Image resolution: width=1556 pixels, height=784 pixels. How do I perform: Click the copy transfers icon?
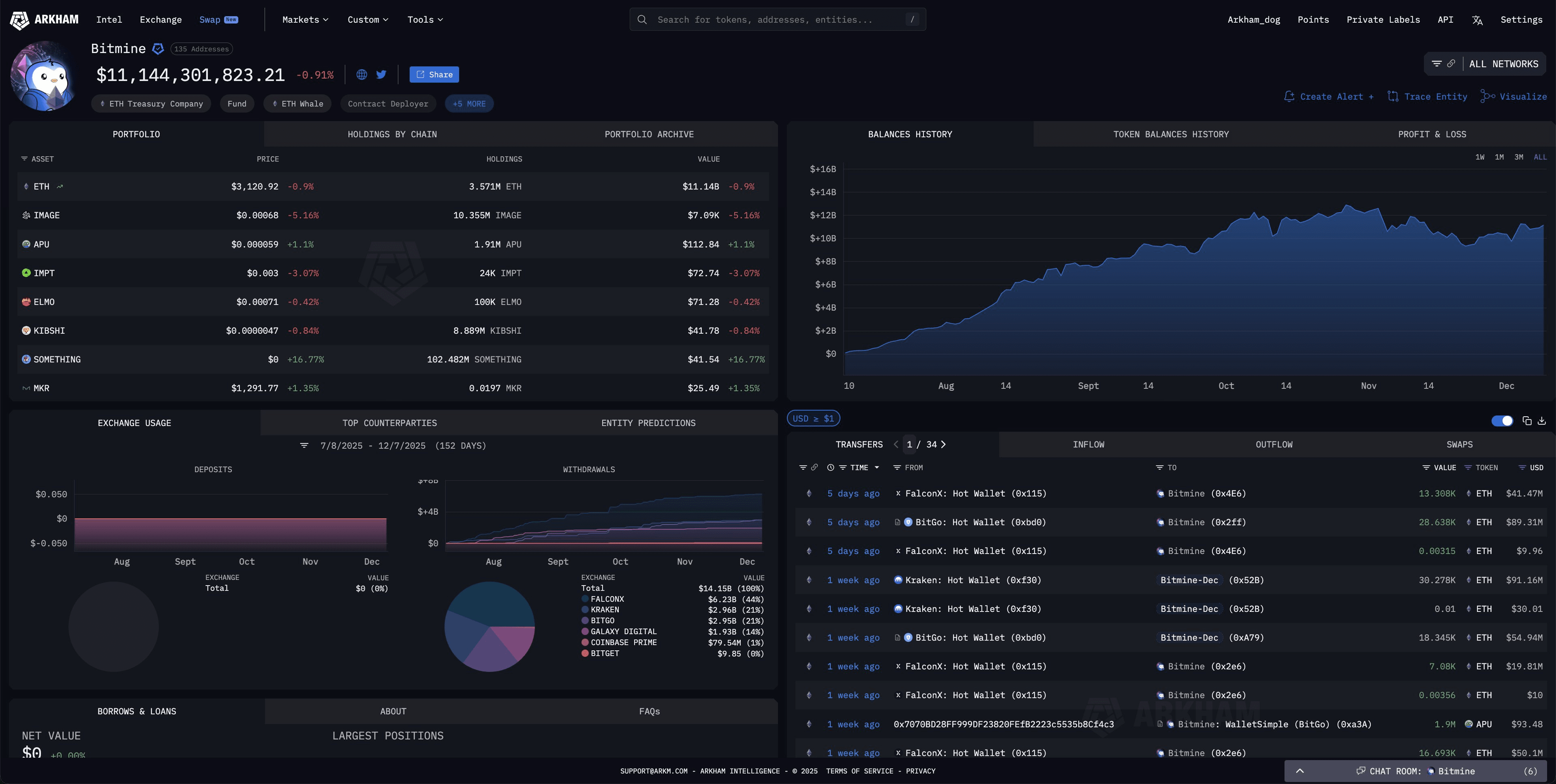(1527, 421)
